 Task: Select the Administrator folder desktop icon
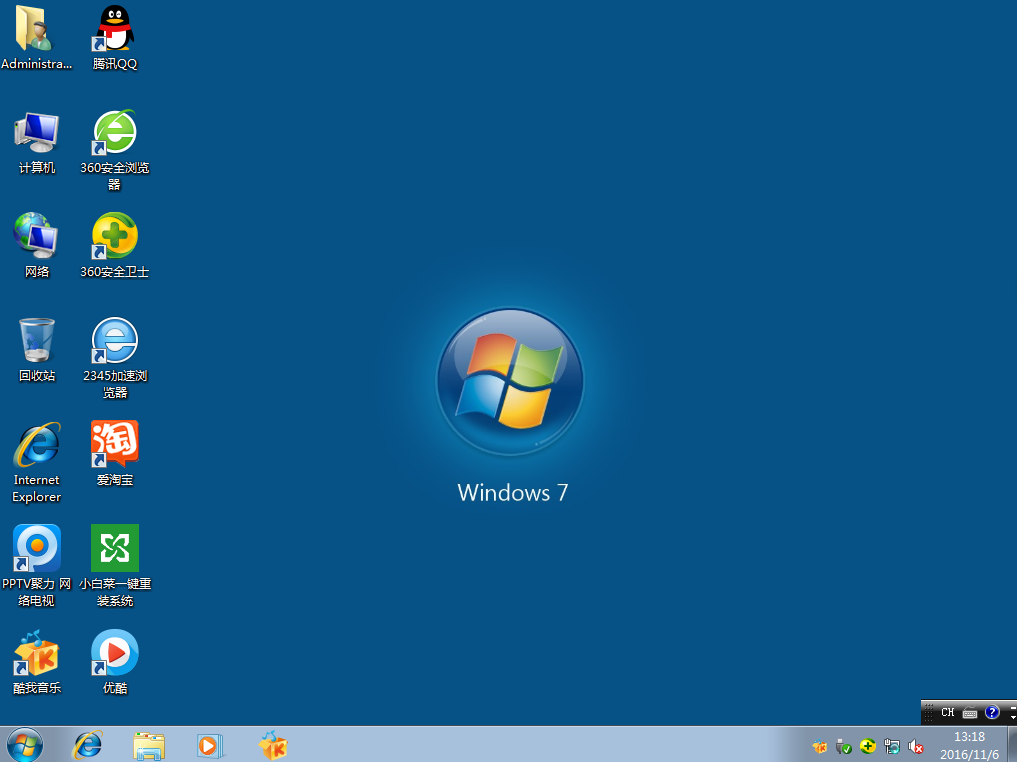pyautogui.click(x=36, y=38)
